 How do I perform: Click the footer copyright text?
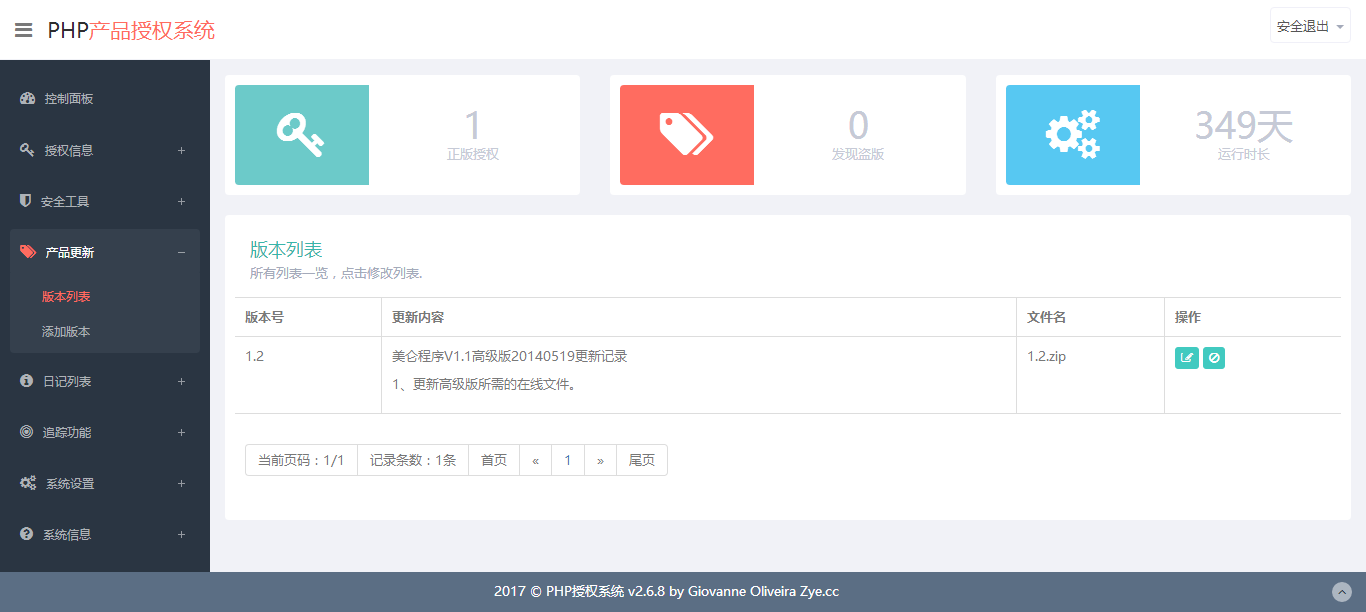tap(666, 591)
